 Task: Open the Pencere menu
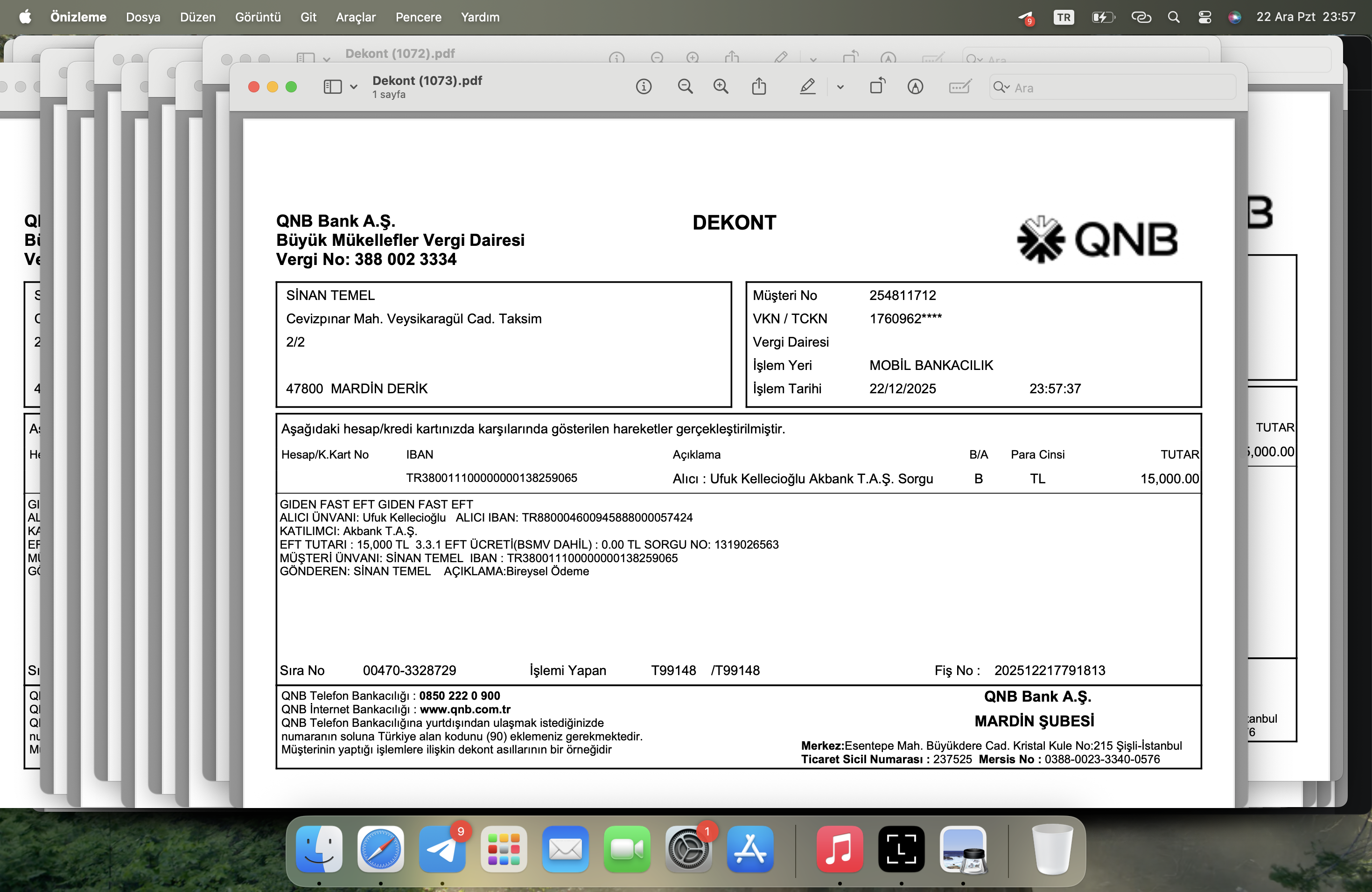click(419, 17)
